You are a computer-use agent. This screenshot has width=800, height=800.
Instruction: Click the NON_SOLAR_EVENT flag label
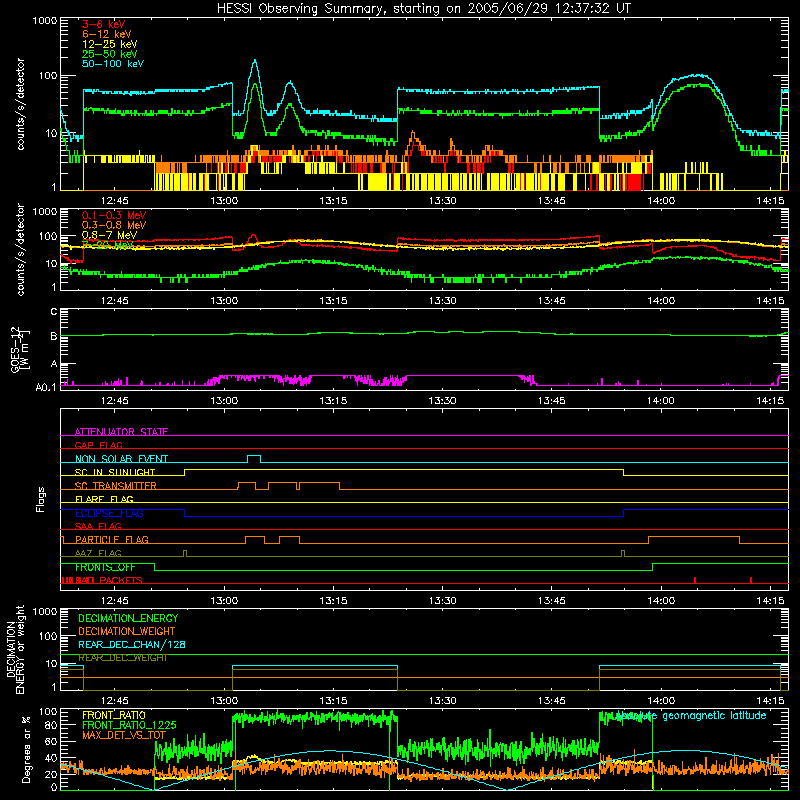click(121, 459)
